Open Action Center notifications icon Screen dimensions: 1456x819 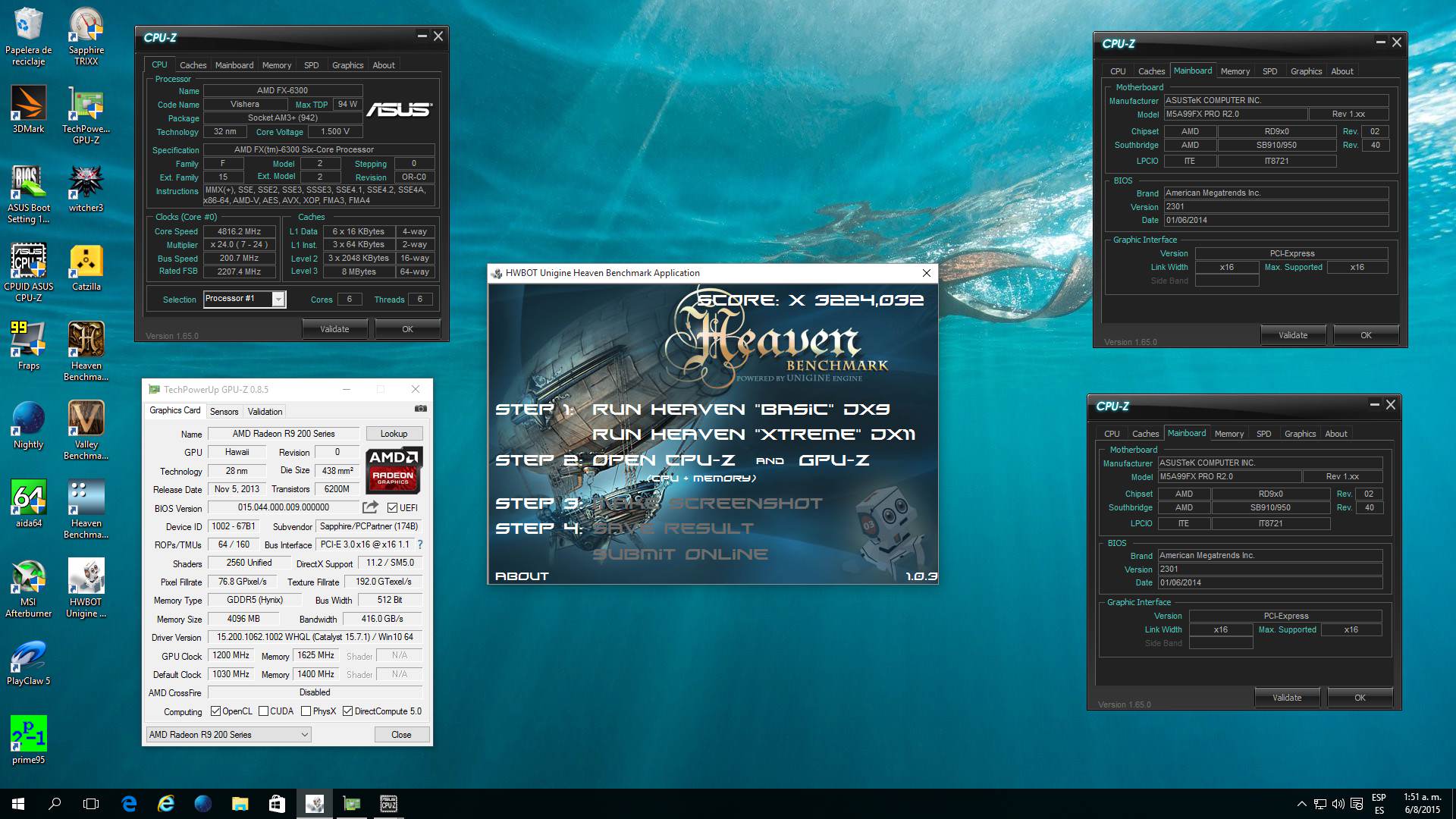1357,804
